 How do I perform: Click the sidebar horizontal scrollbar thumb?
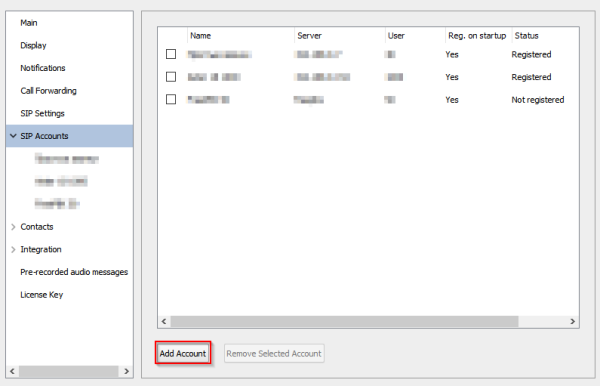69,371
